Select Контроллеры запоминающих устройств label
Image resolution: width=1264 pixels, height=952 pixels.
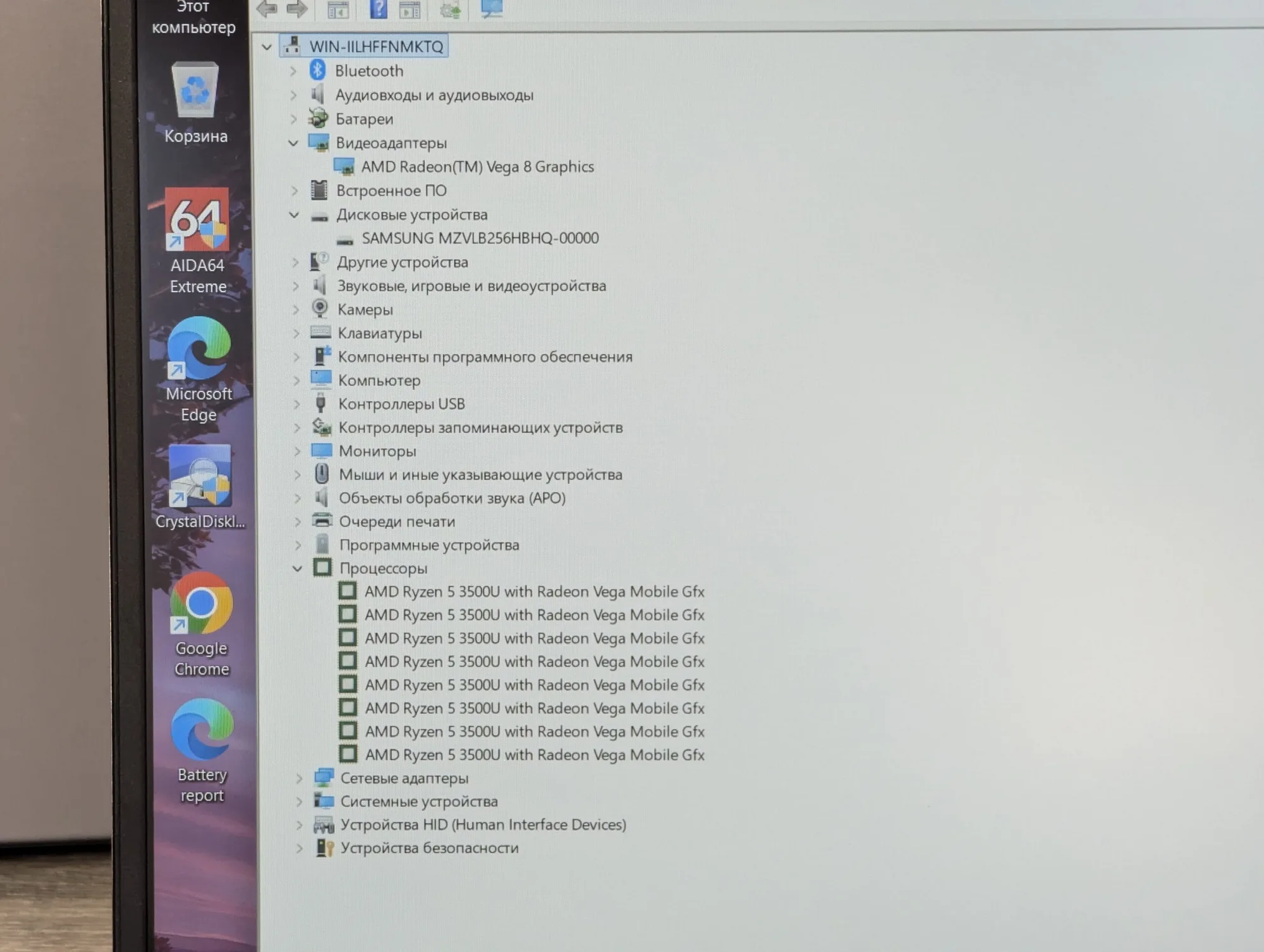[480, 428]
